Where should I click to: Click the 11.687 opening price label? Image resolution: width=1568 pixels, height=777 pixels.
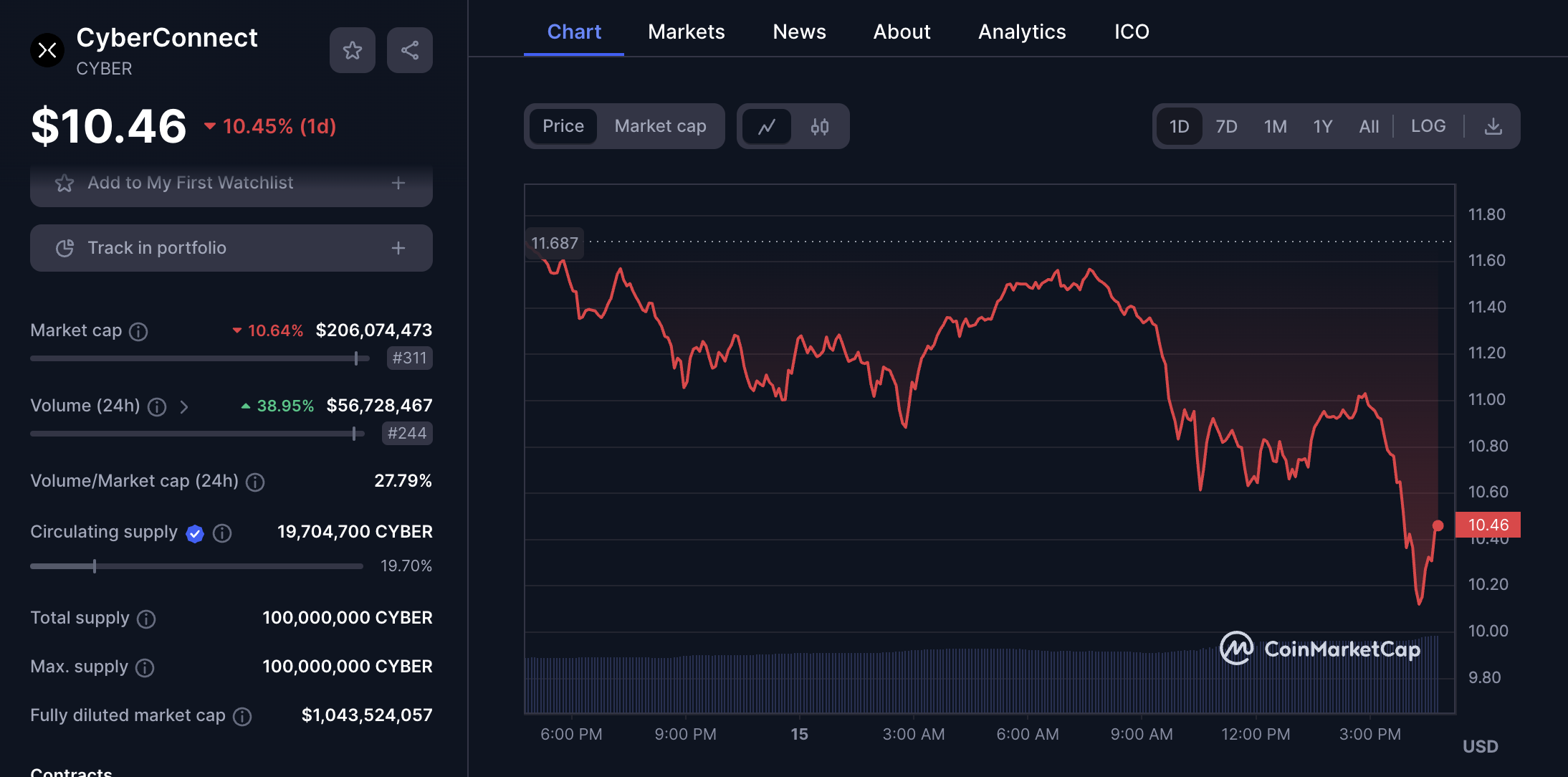[555, 243]
